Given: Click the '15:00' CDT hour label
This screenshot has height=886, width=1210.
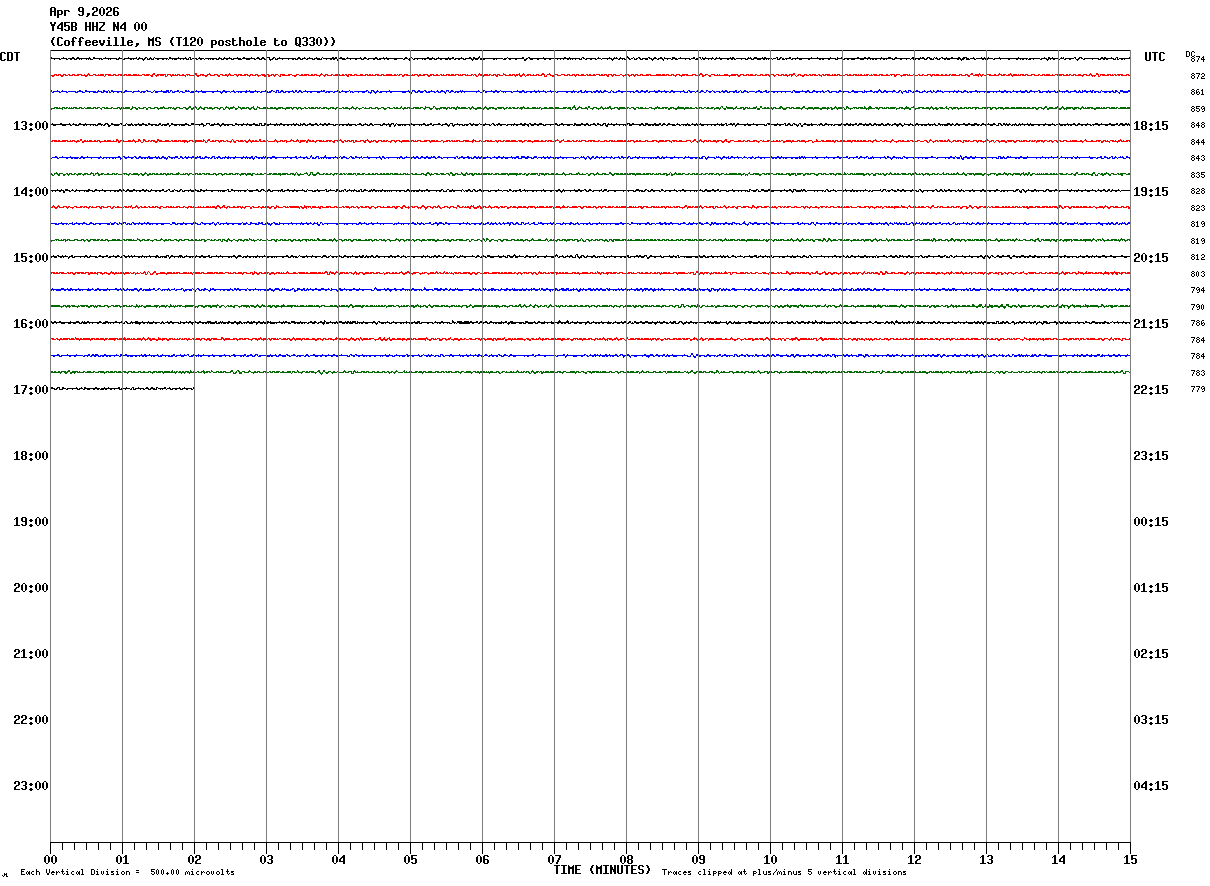Looking at the screenshot, I should 30,258.
